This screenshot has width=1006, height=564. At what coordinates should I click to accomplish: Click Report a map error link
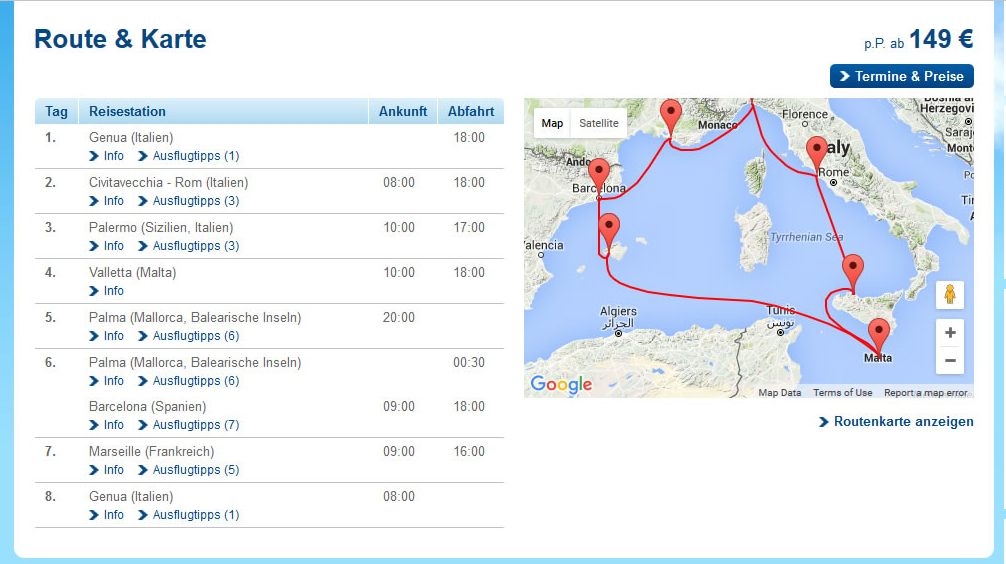click(x=925, y=393)
